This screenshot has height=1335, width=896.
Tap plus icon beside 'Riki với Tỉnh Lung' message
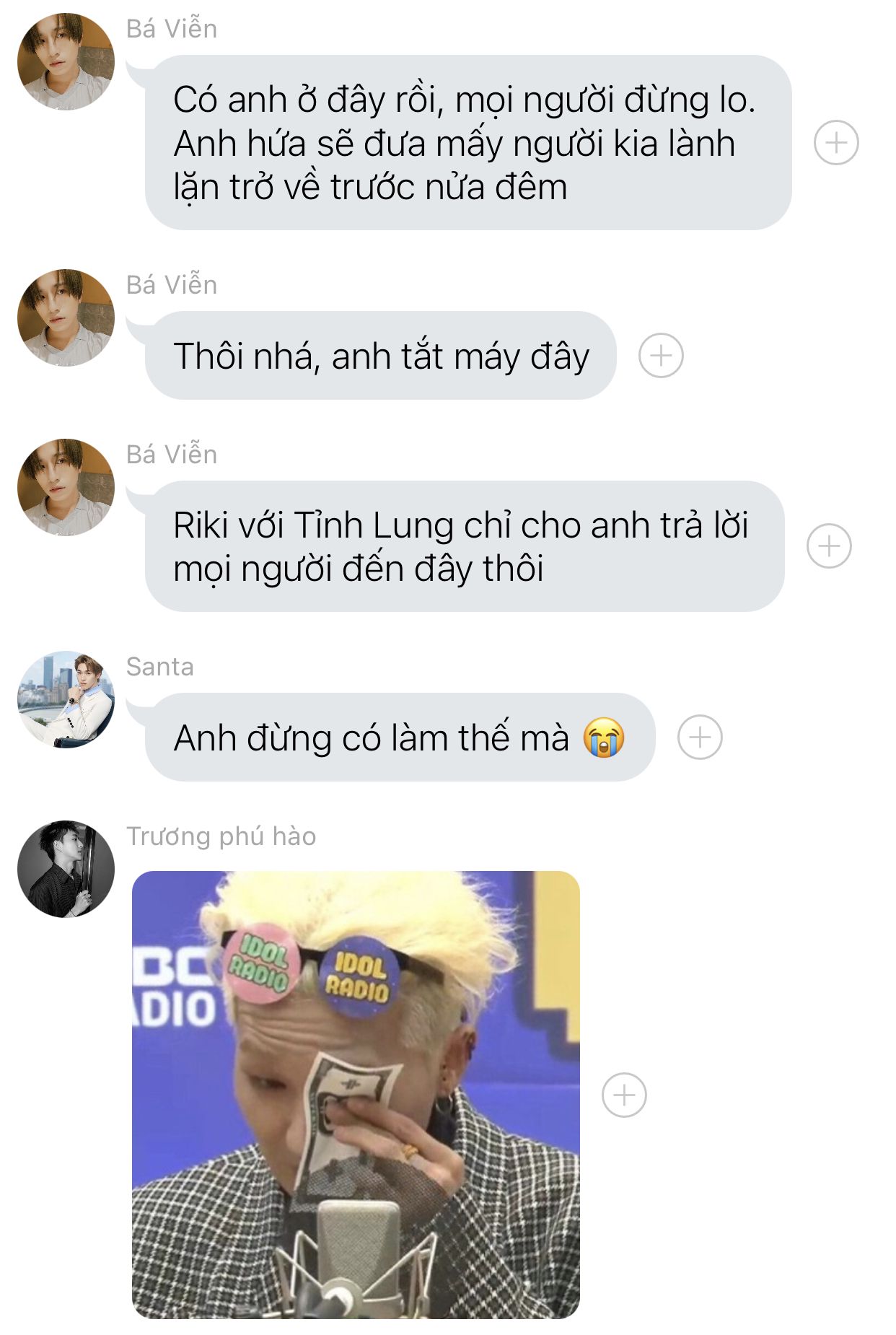[829, 546]
